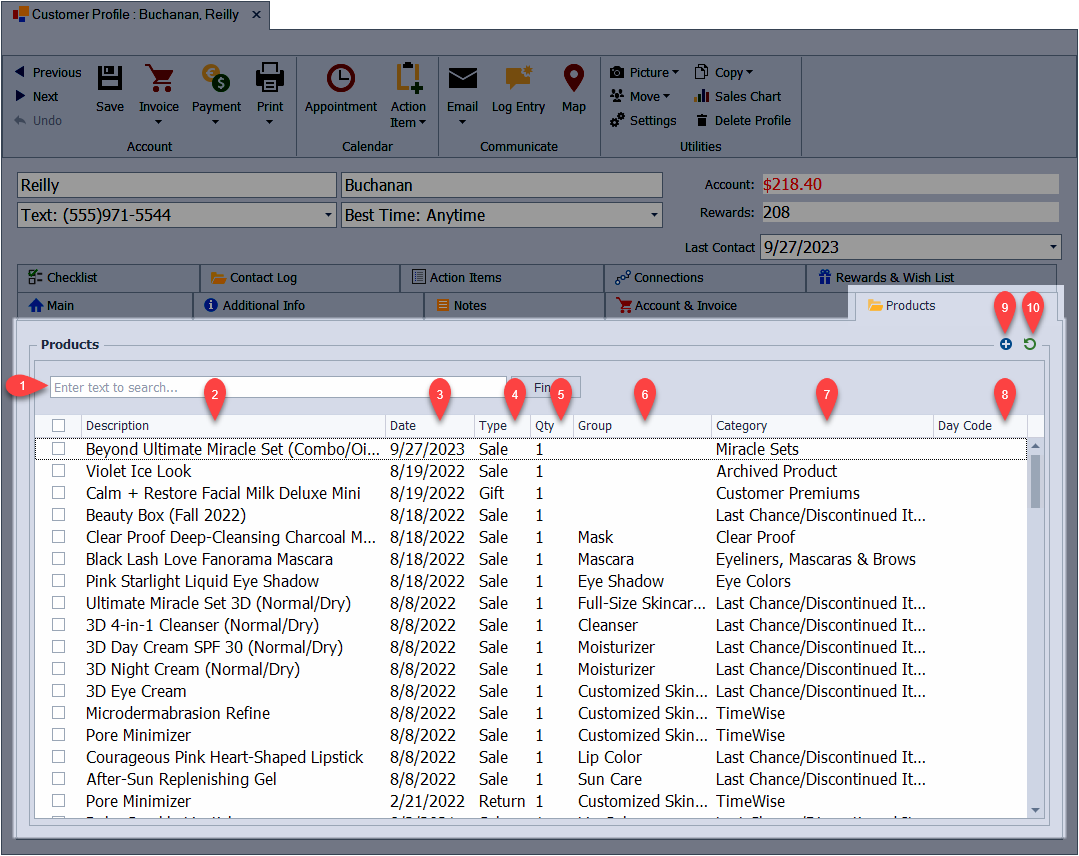This screenshot has width=1079, height=856.
Task: Open the Best Time dropdown
Action: 654,215
